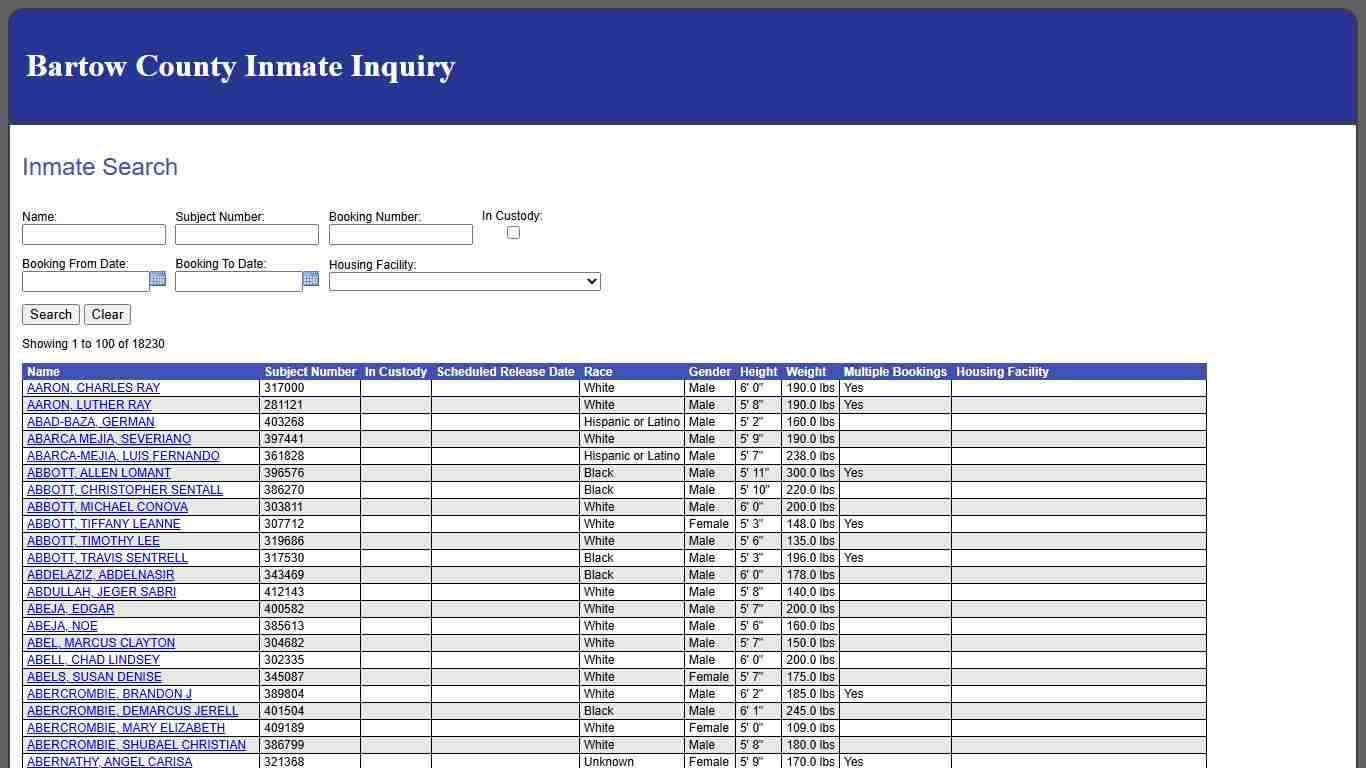1366x768 pixels.
Task: View ABDULLAH, JEGER SABRI inmate details
Action: [x=100, y=592]
